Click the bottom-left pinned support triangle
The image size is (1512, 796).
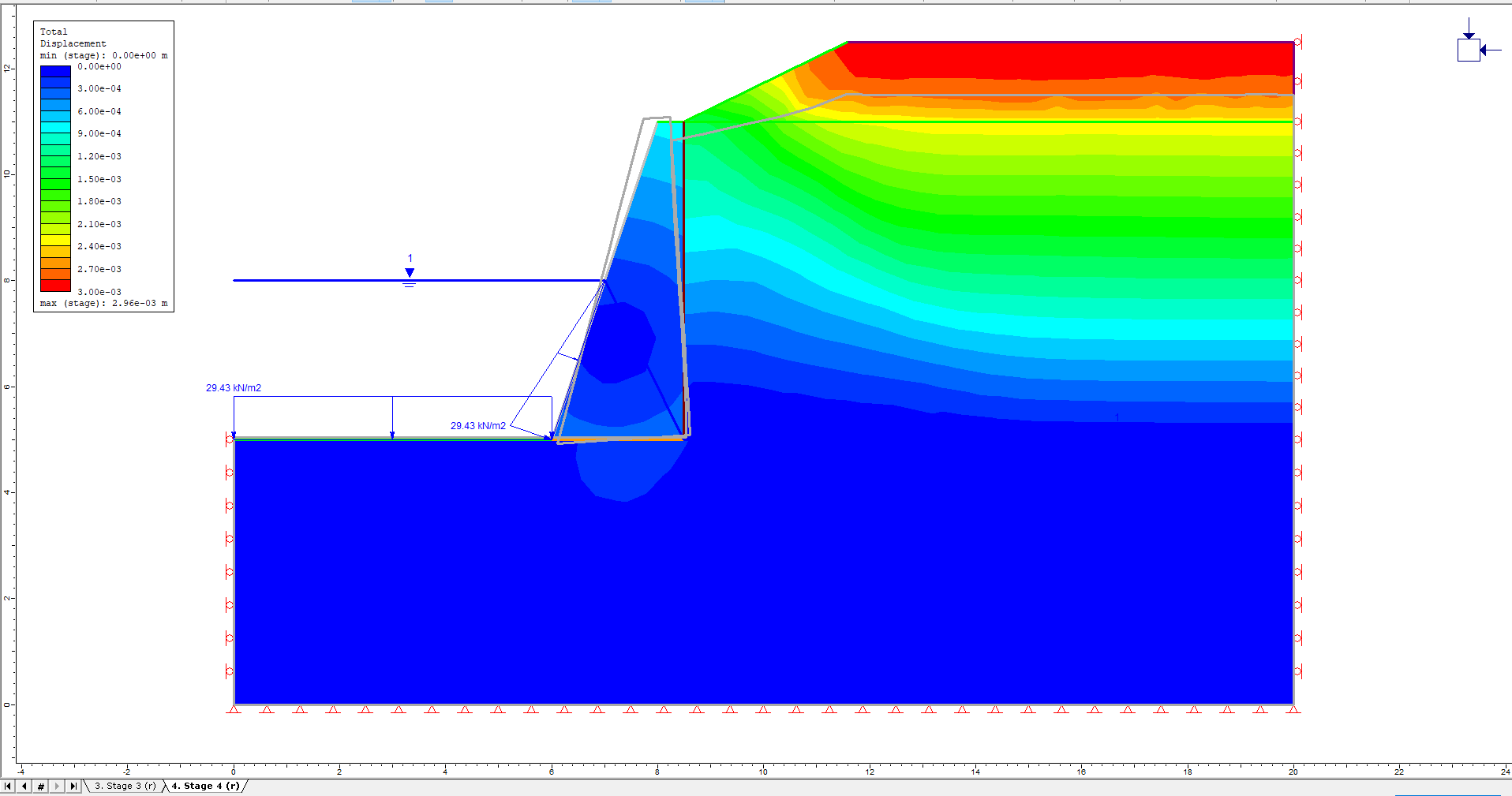234,709
